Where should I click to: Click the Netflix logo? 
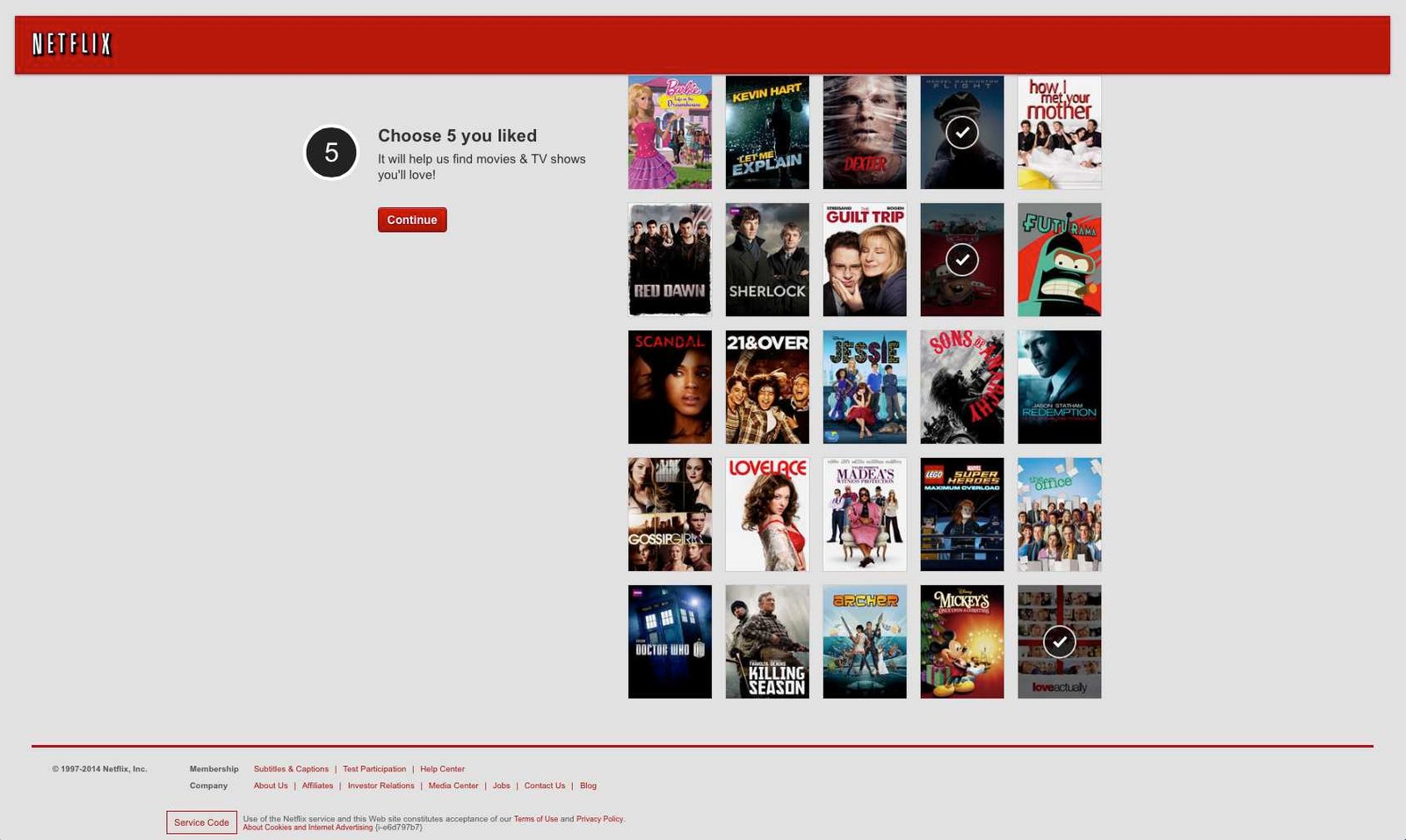point(72,44)
